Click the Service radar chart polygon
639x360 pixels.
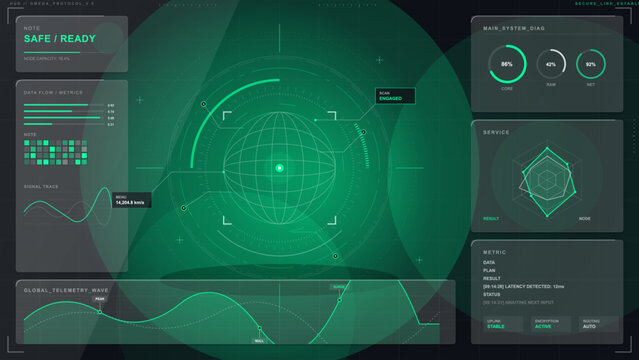click(x=547, y=181)
